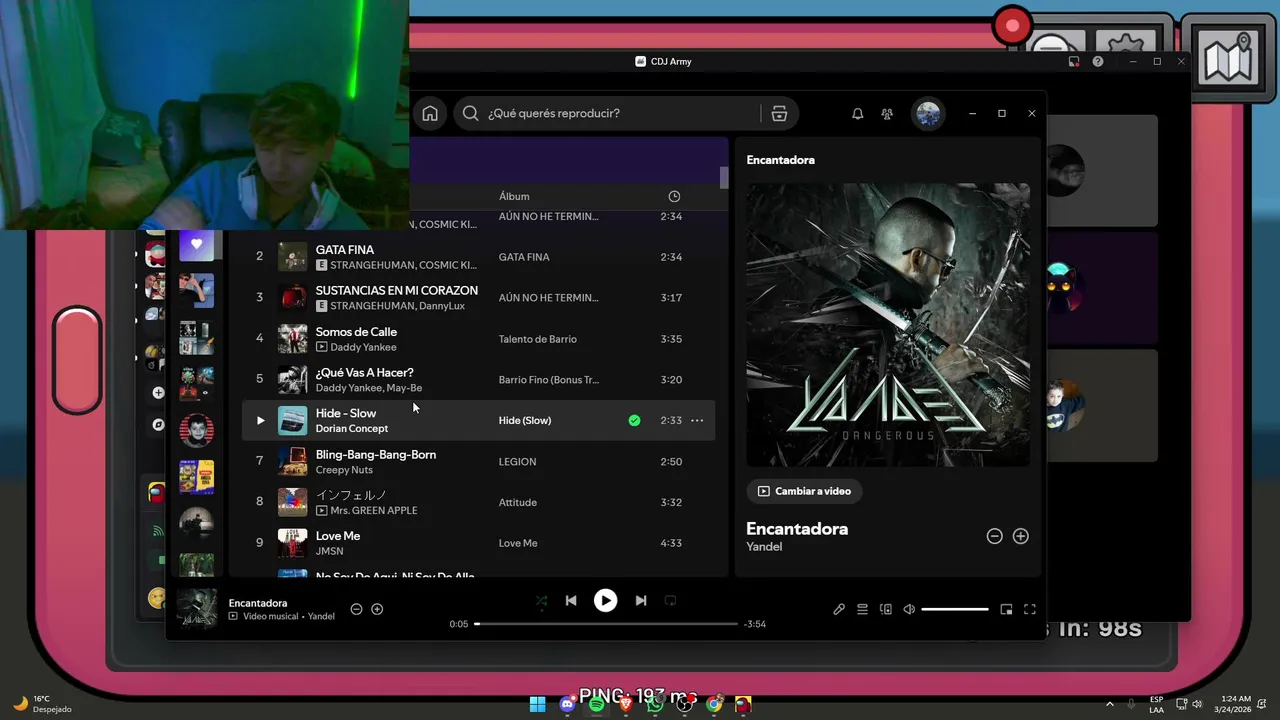Click the plus icon next to Encantadora in player bar

click(x=377, y=609)
